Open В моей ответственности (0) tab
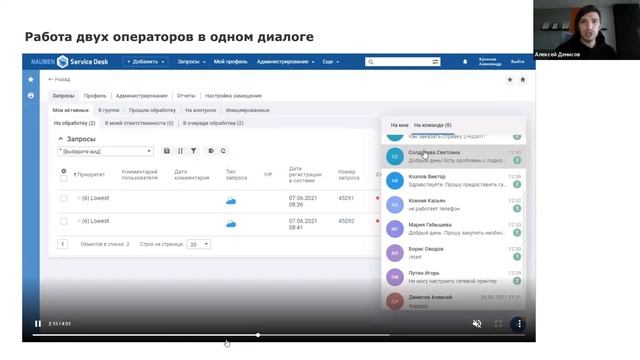The image size is (640, 360). click(x=139, y=123)
